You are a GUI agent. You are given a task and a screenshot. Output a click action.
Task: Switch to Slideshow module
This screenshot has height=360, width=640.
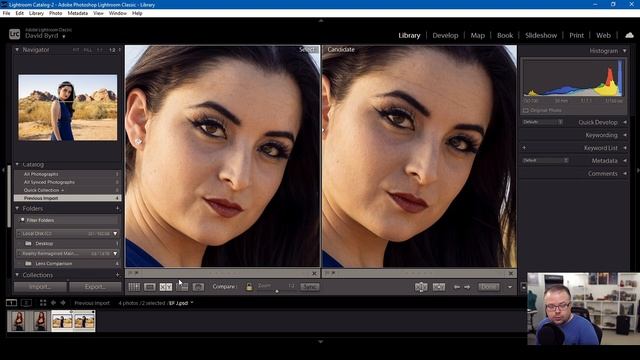click(x=541, y=36)
